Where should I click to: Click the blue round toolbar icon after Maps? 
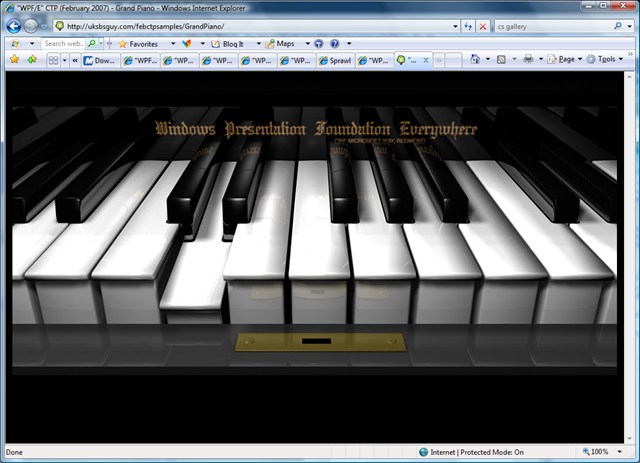[319, 44]
